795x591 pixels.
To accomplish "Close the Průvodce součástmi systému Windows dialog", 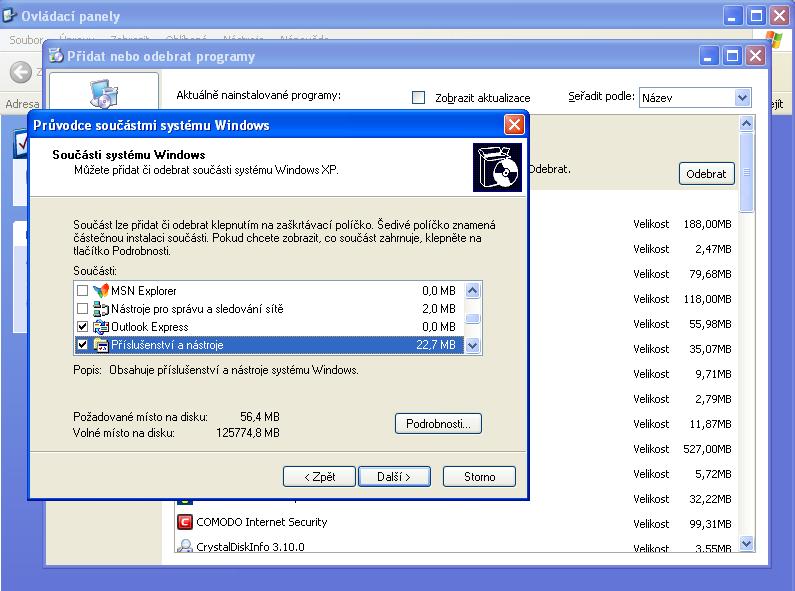I will coord(514,124).
